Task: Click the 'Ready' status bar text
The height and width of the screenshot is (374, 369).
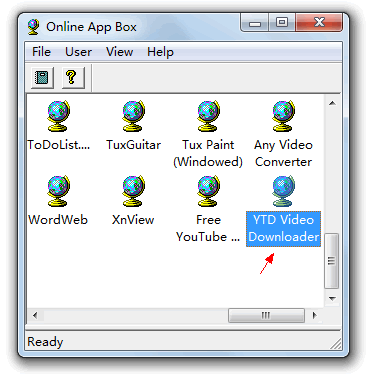Action: tap(45, 342)
